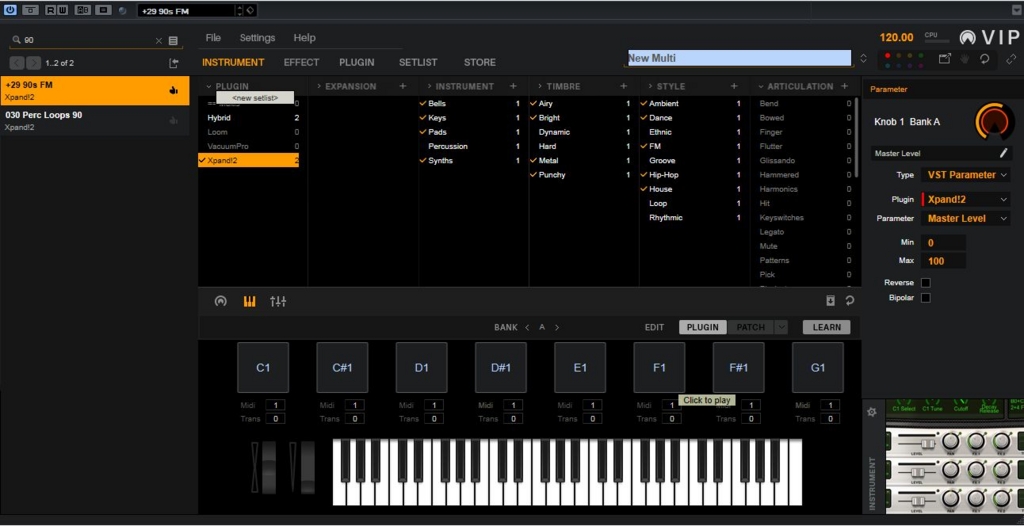Toggle the plugin power/bypass button
1024x526 pixels.
(x=10, y=10)
